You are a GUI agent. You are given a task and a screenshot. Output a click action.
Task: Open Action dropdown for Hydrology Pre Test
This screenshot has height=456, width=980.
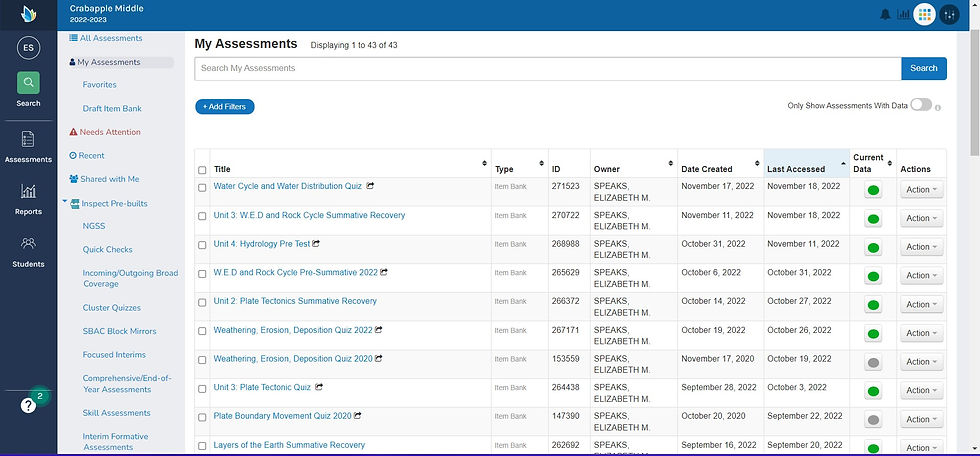click(921, 247)
